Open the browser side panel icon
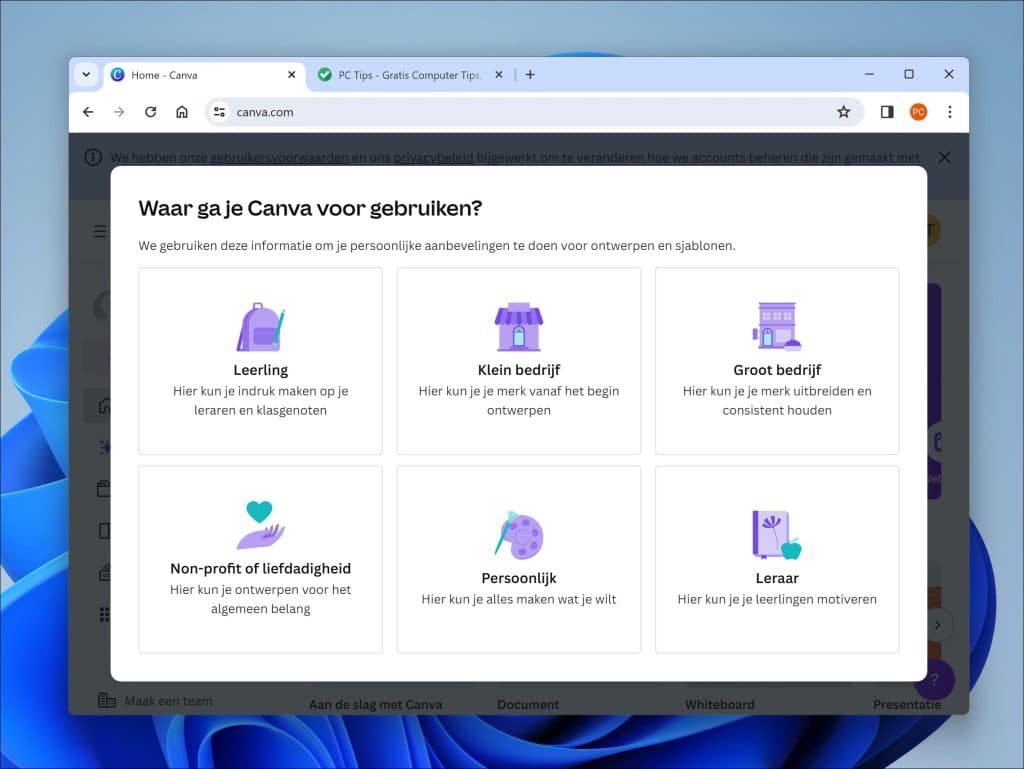The image size is (1024, 769). click(887, 112)
